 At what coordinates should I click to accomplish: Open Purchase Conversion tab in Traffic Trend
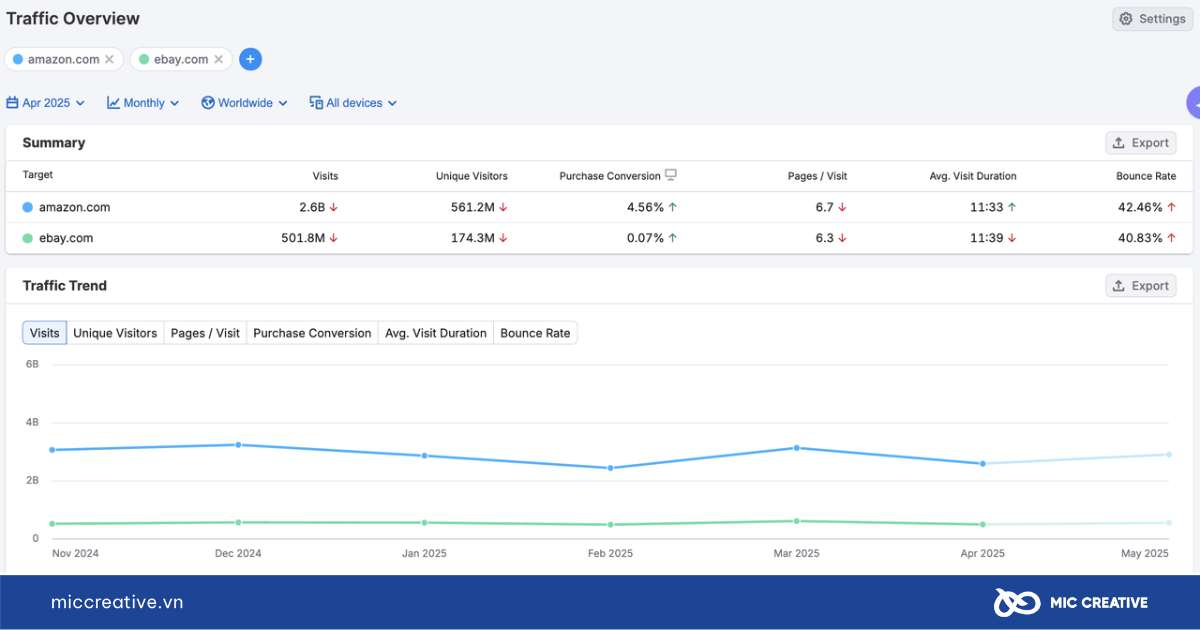coord(312,333)
